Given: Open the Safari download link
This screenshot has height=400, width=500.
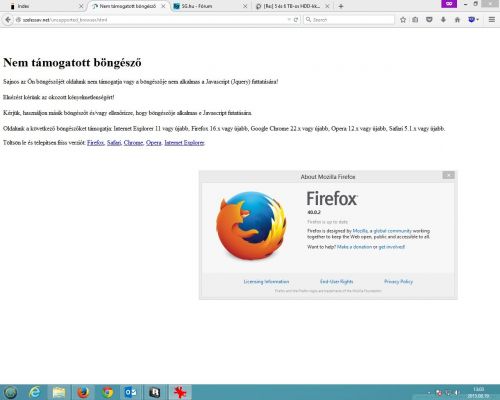Looking at the screenshot, I should [114, 143].
